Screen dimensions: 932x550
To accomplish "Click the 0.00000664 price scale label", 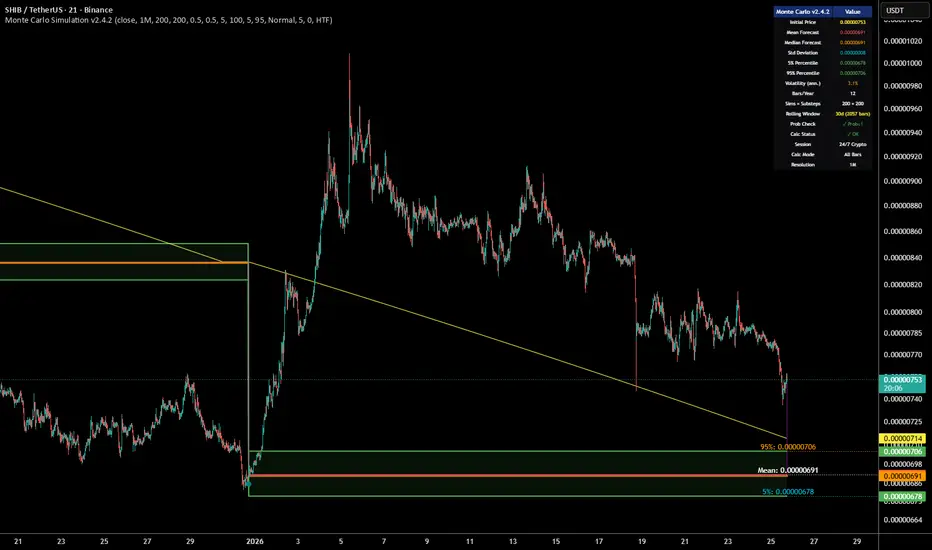I will pos(902,520).
